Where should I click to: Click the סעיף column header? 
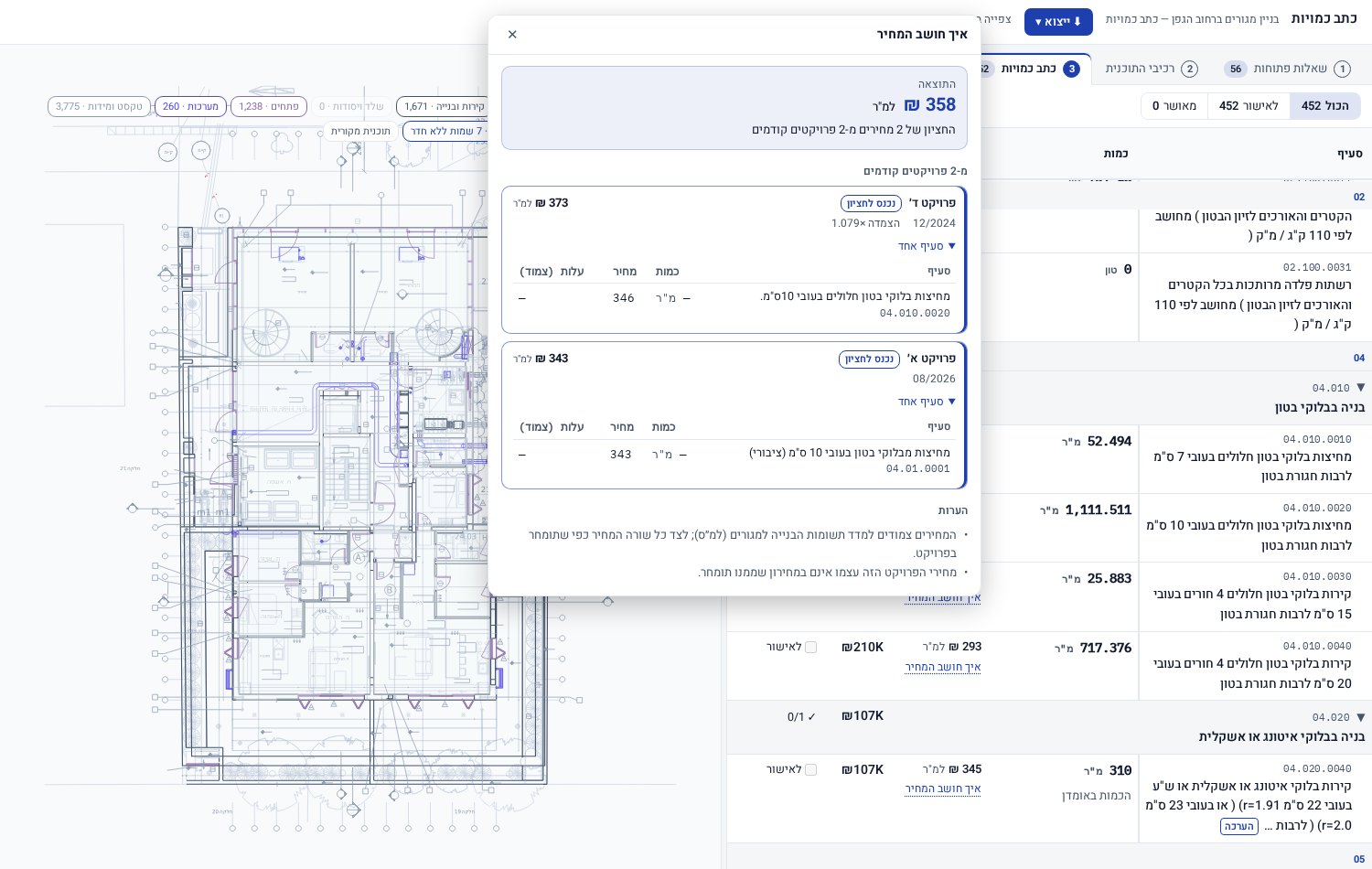coord(1350,154)
